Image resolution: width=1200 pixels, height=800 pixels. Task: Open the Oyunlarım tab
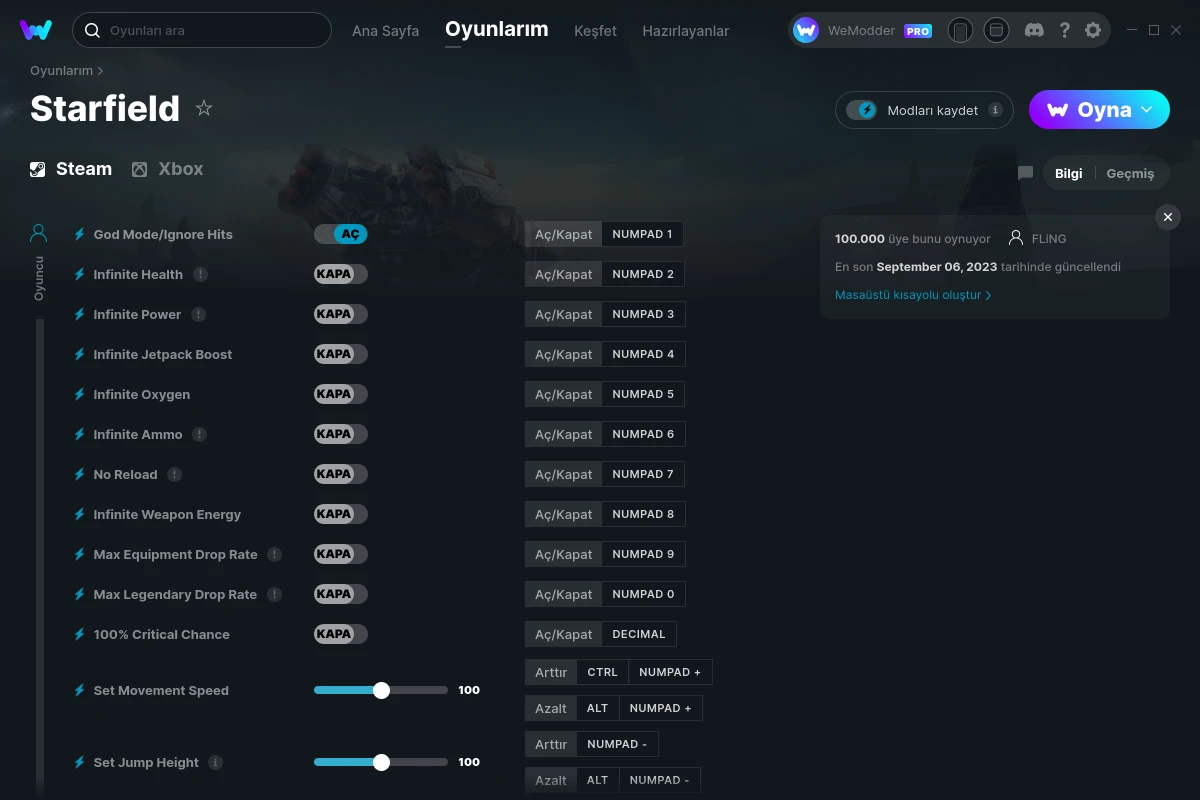[x=497, y=29]
